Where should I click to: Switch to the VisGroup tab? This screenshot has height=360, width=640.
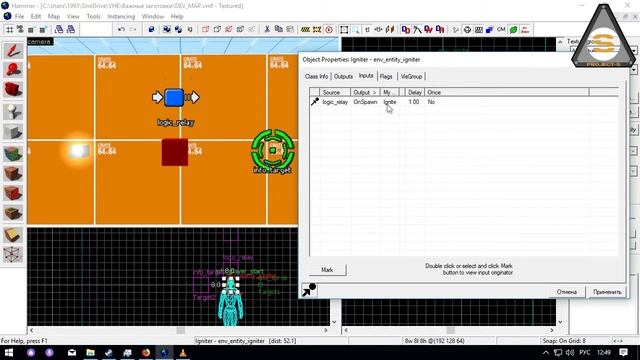[411, 76]
